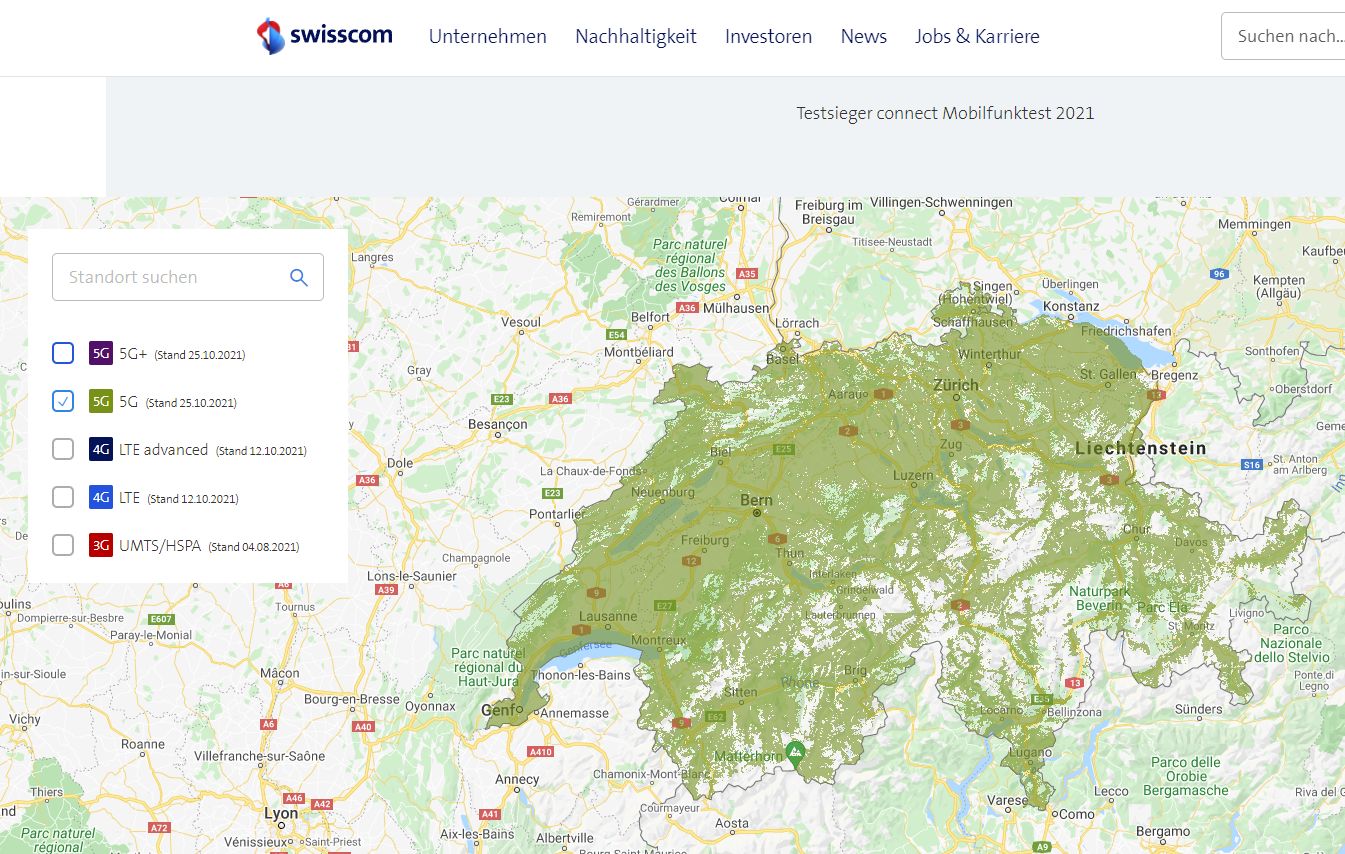Click the UMTS/HSPA (Stand 04.08.2021) label
Screen dimensions: 1345x854
pos(209,546)
